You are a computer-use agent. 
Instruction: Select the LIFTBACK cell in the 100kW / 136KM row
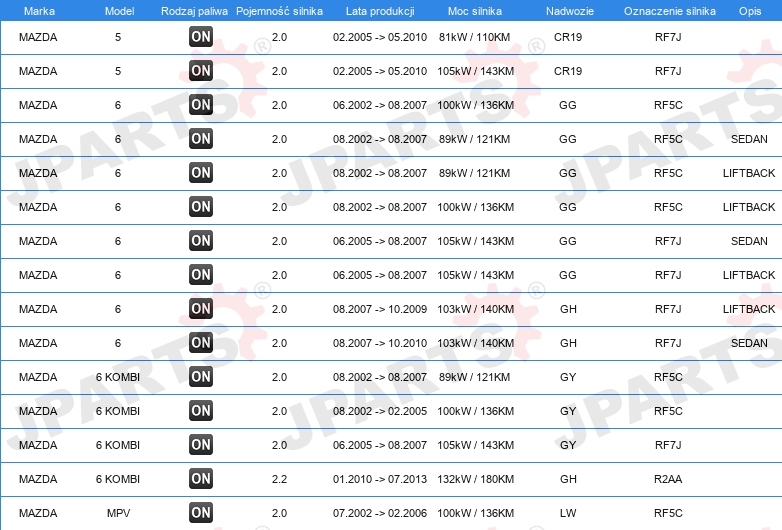749,207
